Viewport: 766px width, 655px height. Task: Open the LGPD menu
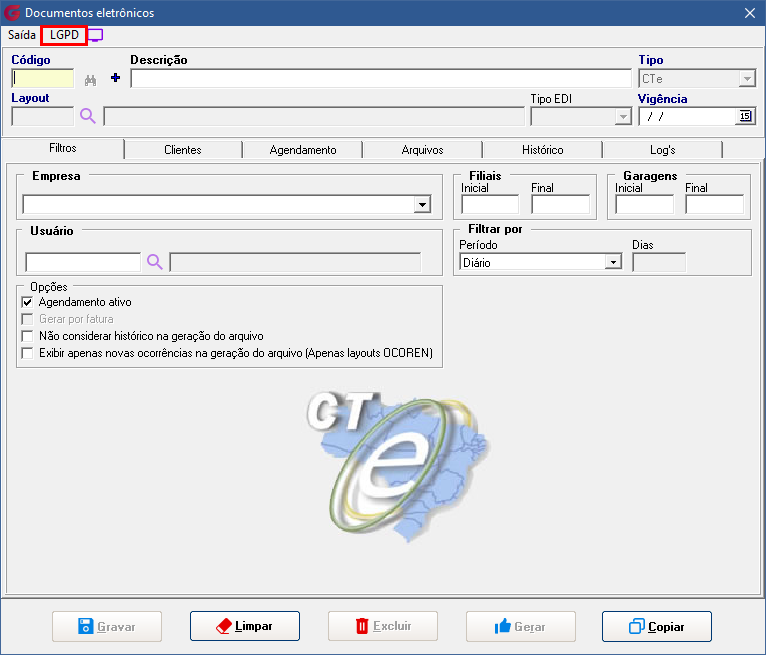[64, 35]
